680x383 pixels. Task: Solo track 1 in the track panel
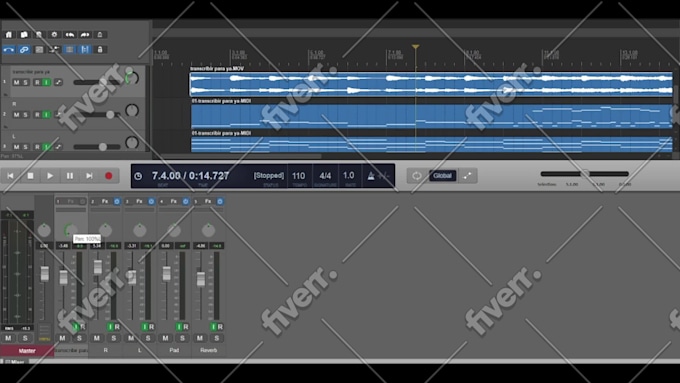tap(26, 82)
